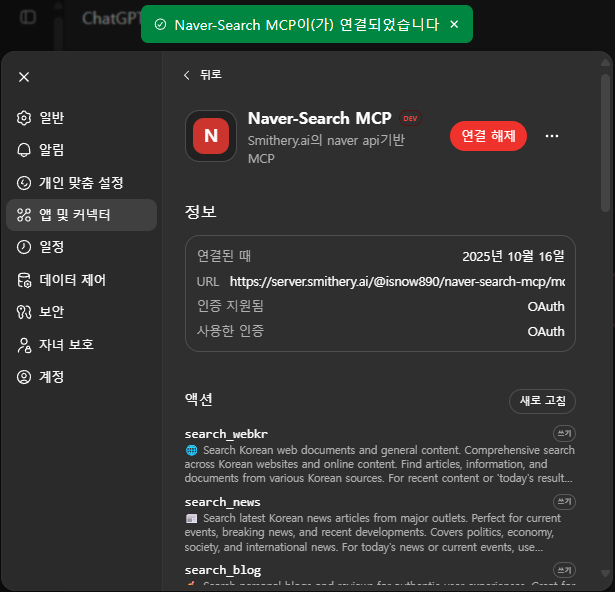The width and height of the screenshot is (615, 592).
Task: Select the 앱 및 커넥터 section
Action: [82, 215]
